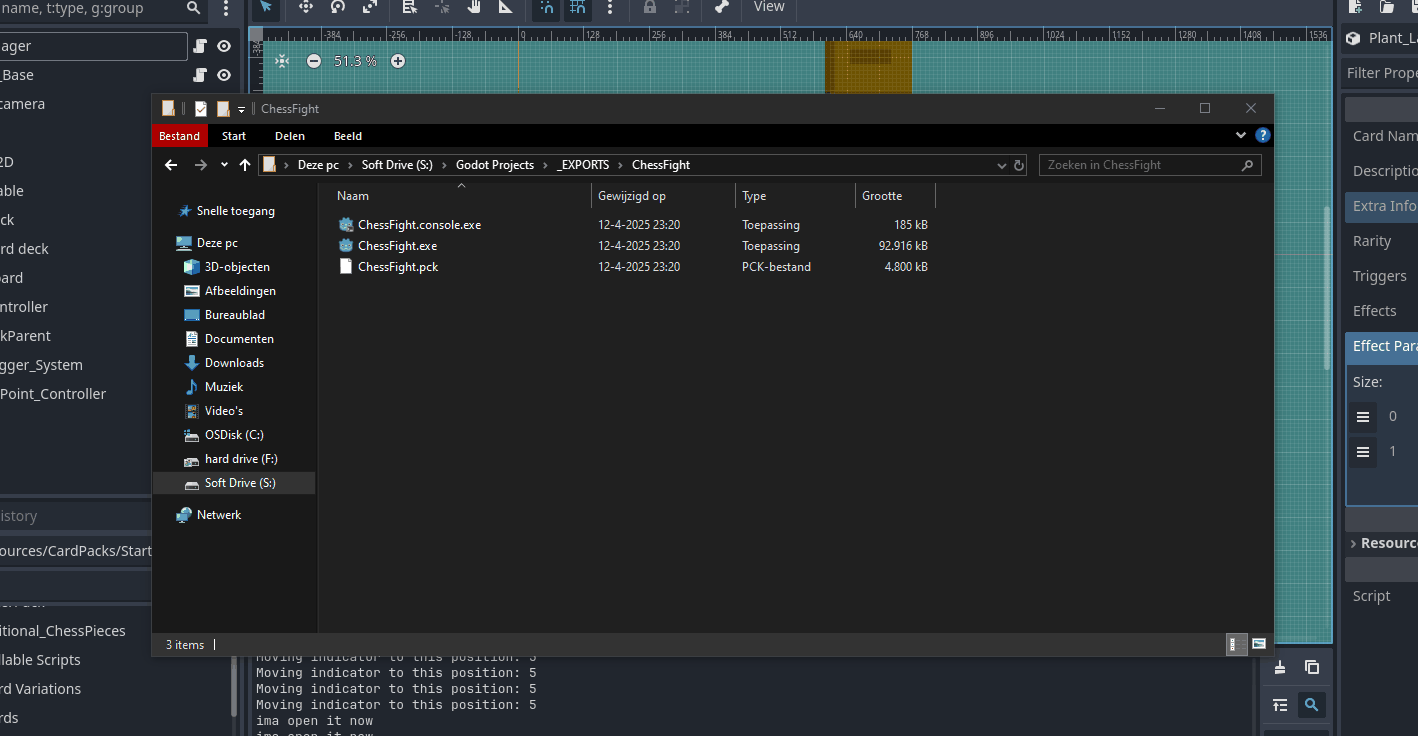Open the Bestand tab in Explorer
The width and height of the screenshot is (1418, 736).
click(x=180, y=136)
